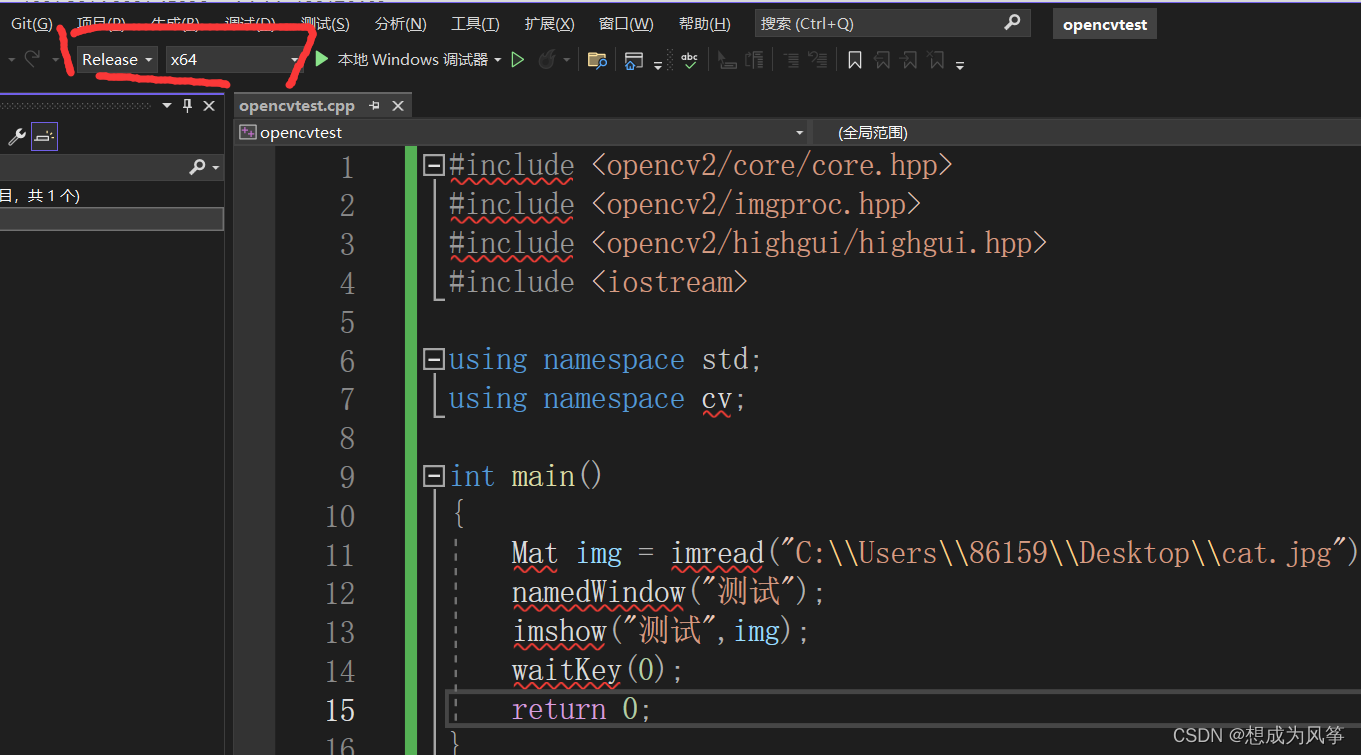The image size is (1361, 755).
Task: Open the Hot Reload options arrow
Action: coord(567,60)
